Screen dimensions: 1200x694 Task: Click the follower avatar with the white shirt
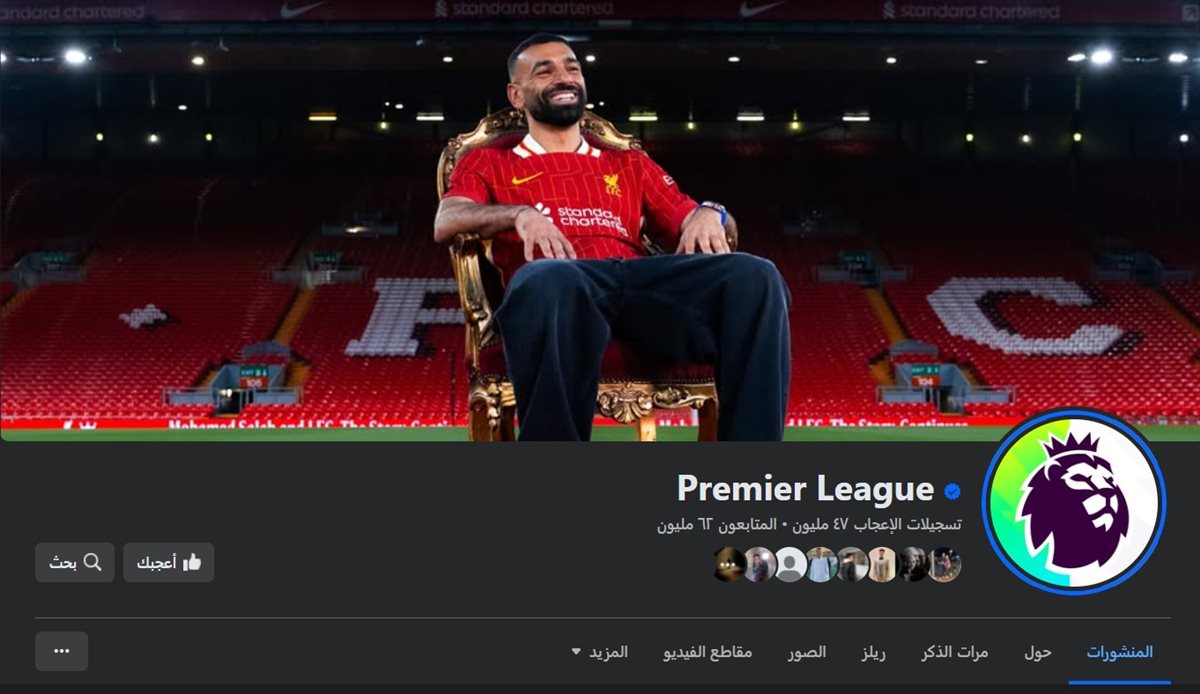point(821,565)
